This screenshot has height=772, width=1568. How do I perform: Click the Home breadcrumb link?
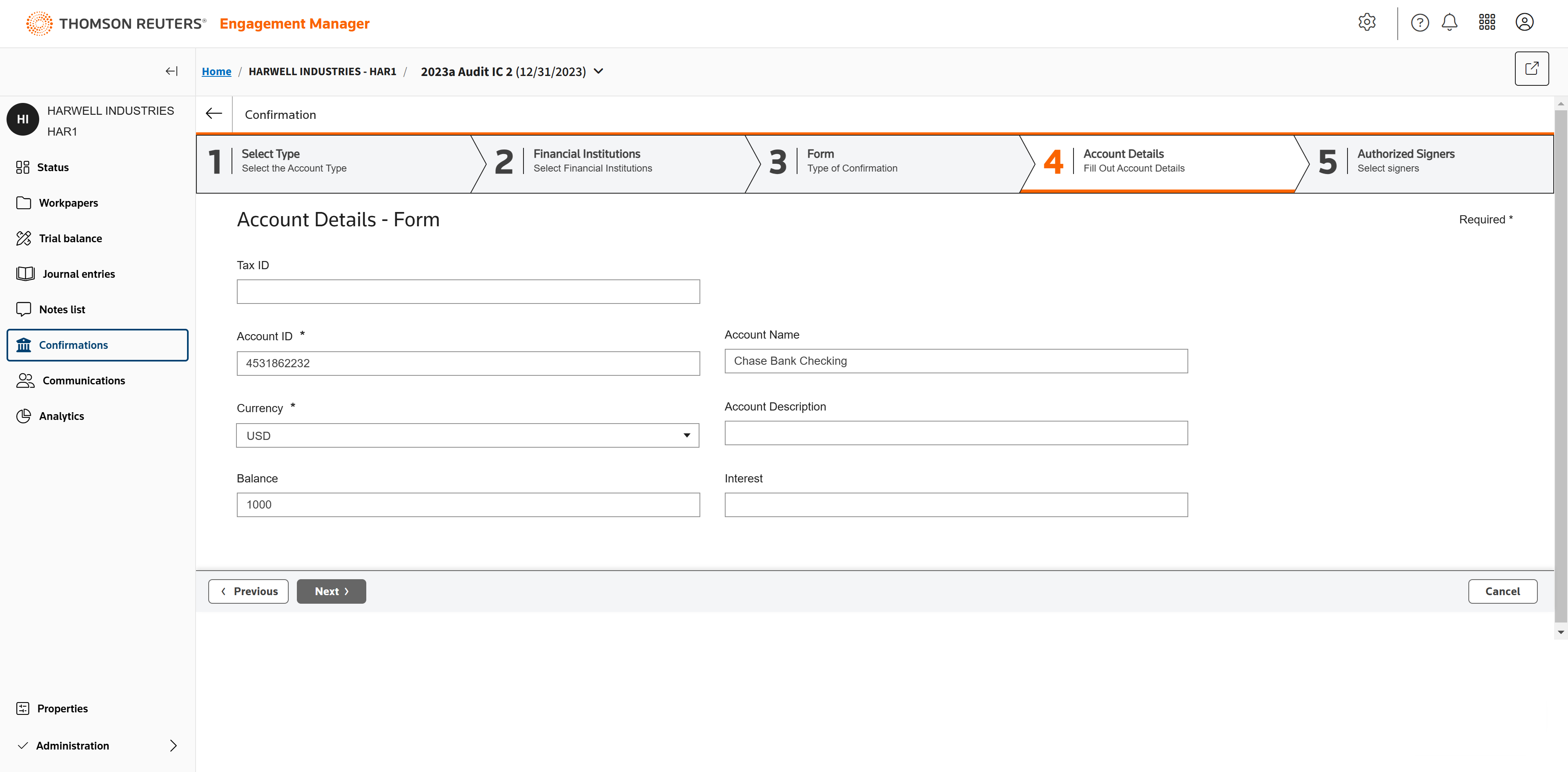(216, 71)
